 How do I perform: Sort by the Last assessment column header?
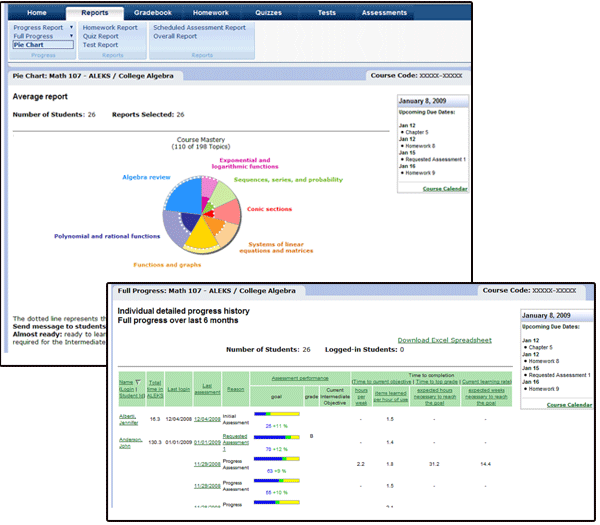(x=207, y=389)
